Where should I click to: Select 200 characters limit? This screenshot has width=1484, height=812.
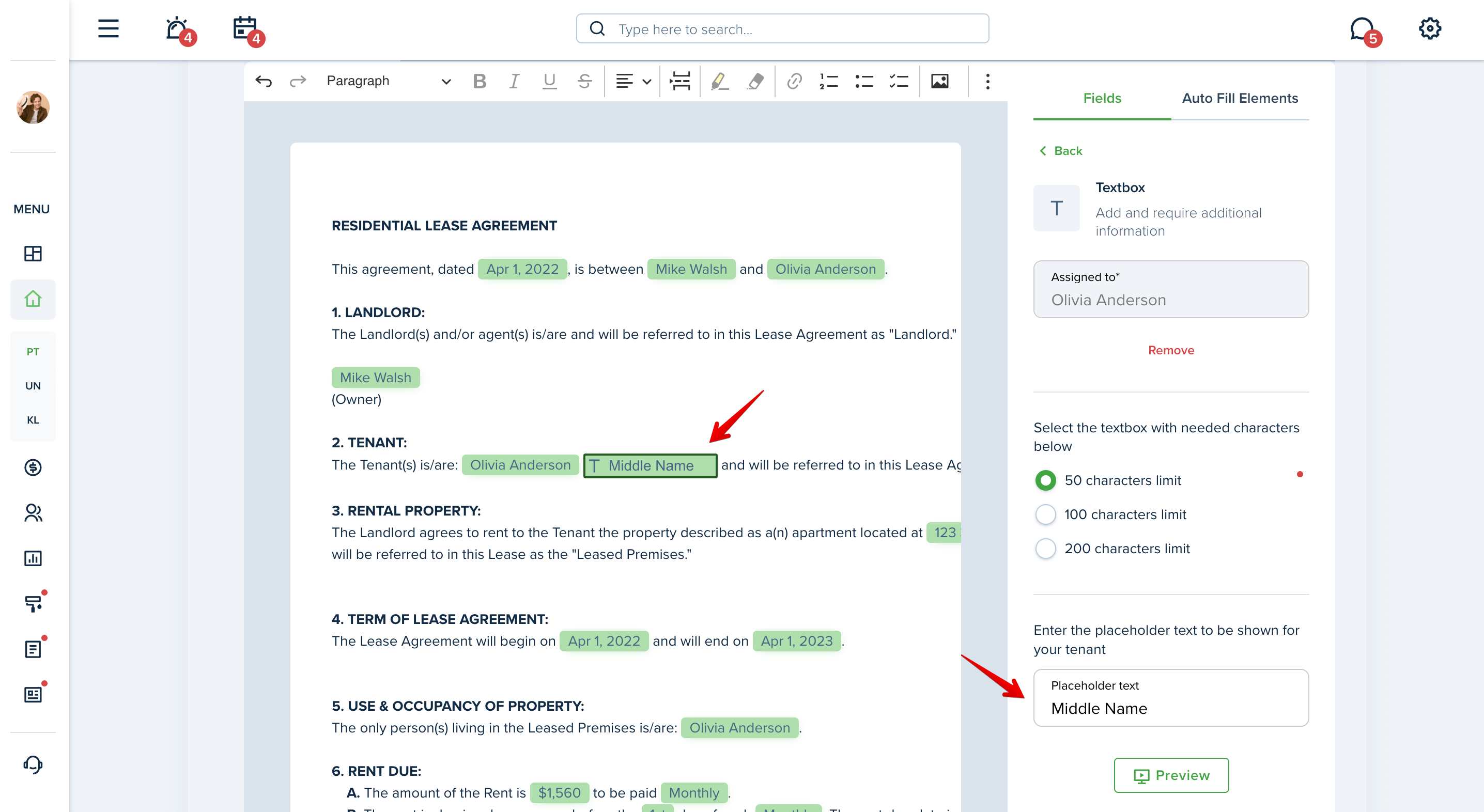[x=1045, y=548]
